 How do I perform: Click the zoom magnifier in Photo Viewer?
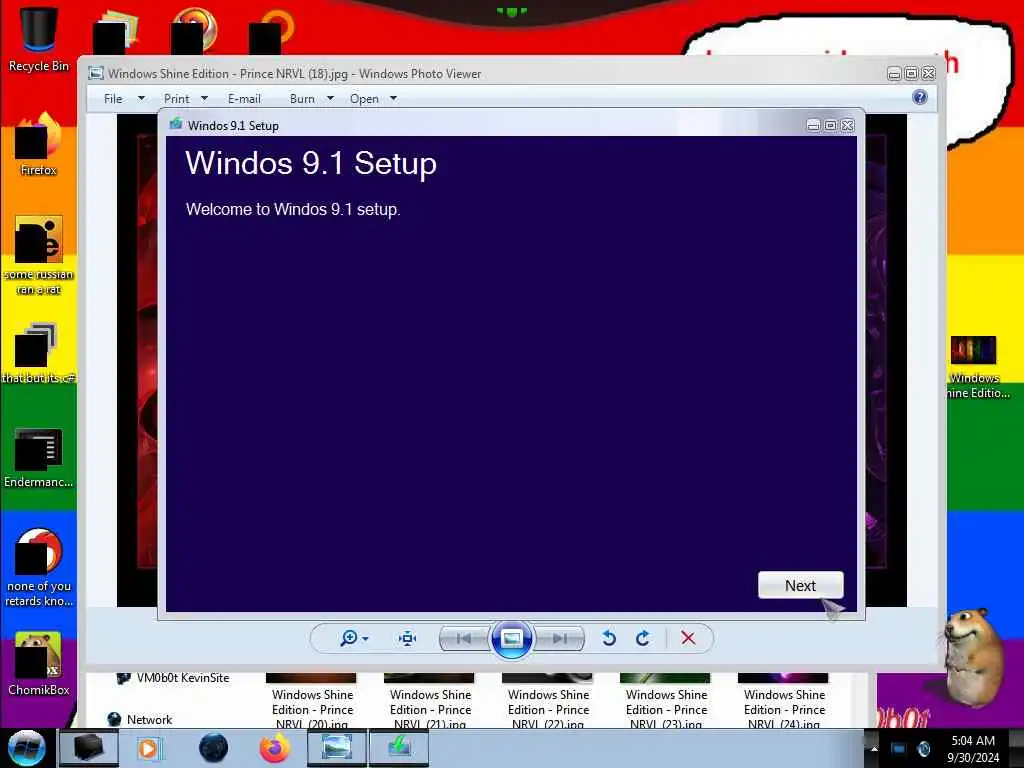[x=349, y=638]
